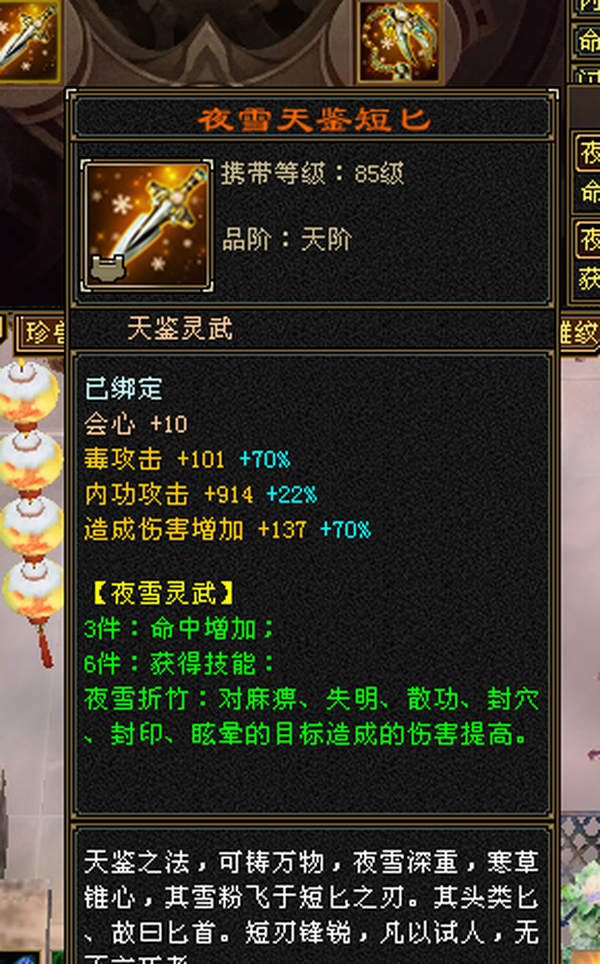Viewport: 600px width, 964px height.
Task: Select the jade ornament equipment slot at top
Action: 399,41
